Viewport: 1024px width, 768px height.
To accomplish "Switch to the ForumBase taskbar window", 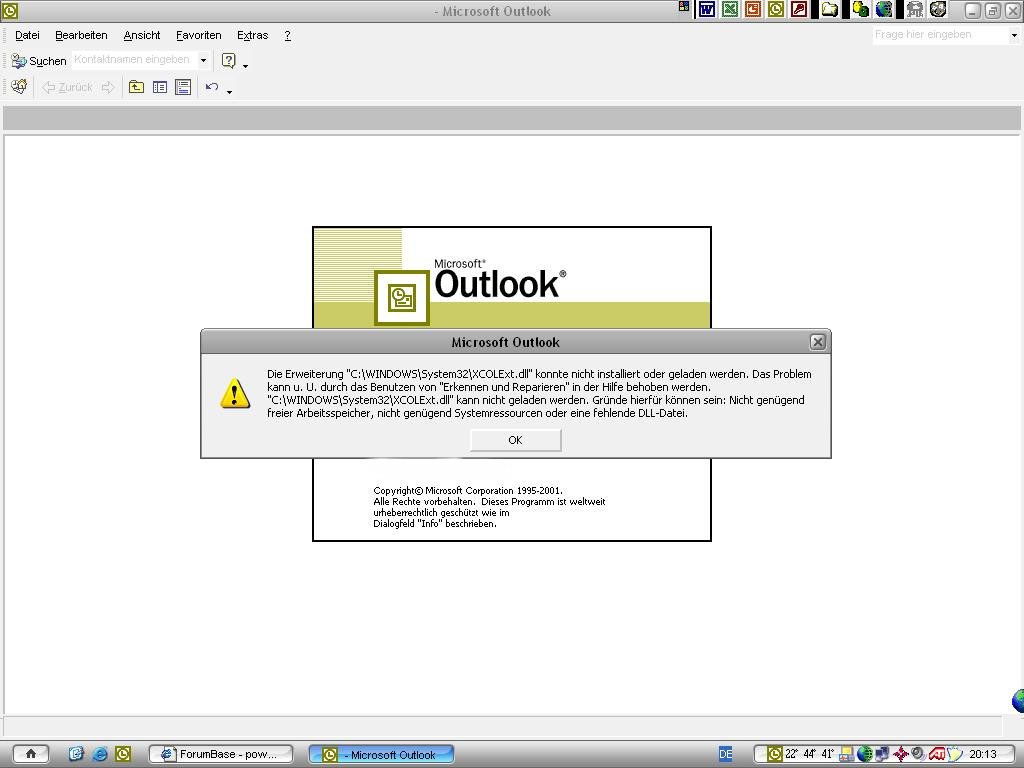I will pos(221,754).
